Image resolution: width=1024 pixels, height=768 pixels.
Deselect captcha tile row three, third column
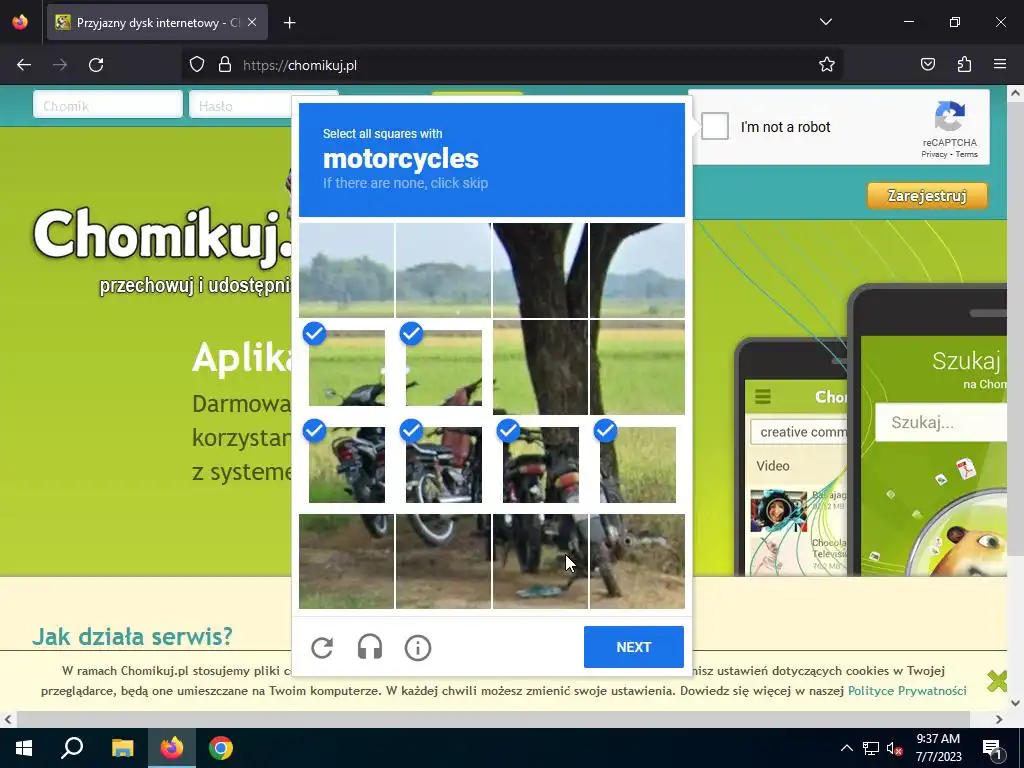coord(541,464)
